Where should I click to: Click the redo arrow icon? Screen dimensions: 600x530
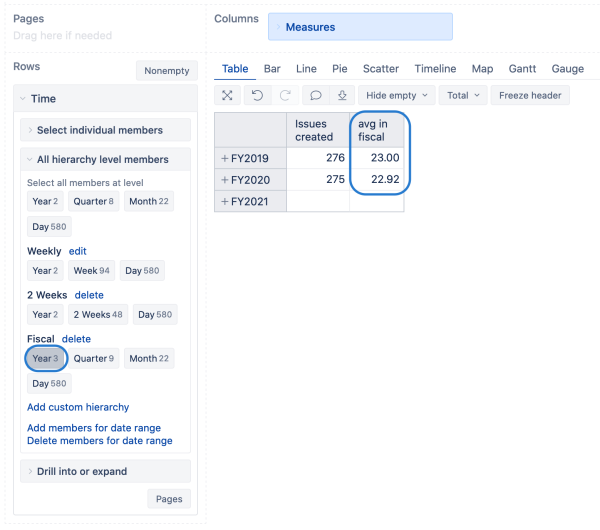click(285, 95)
